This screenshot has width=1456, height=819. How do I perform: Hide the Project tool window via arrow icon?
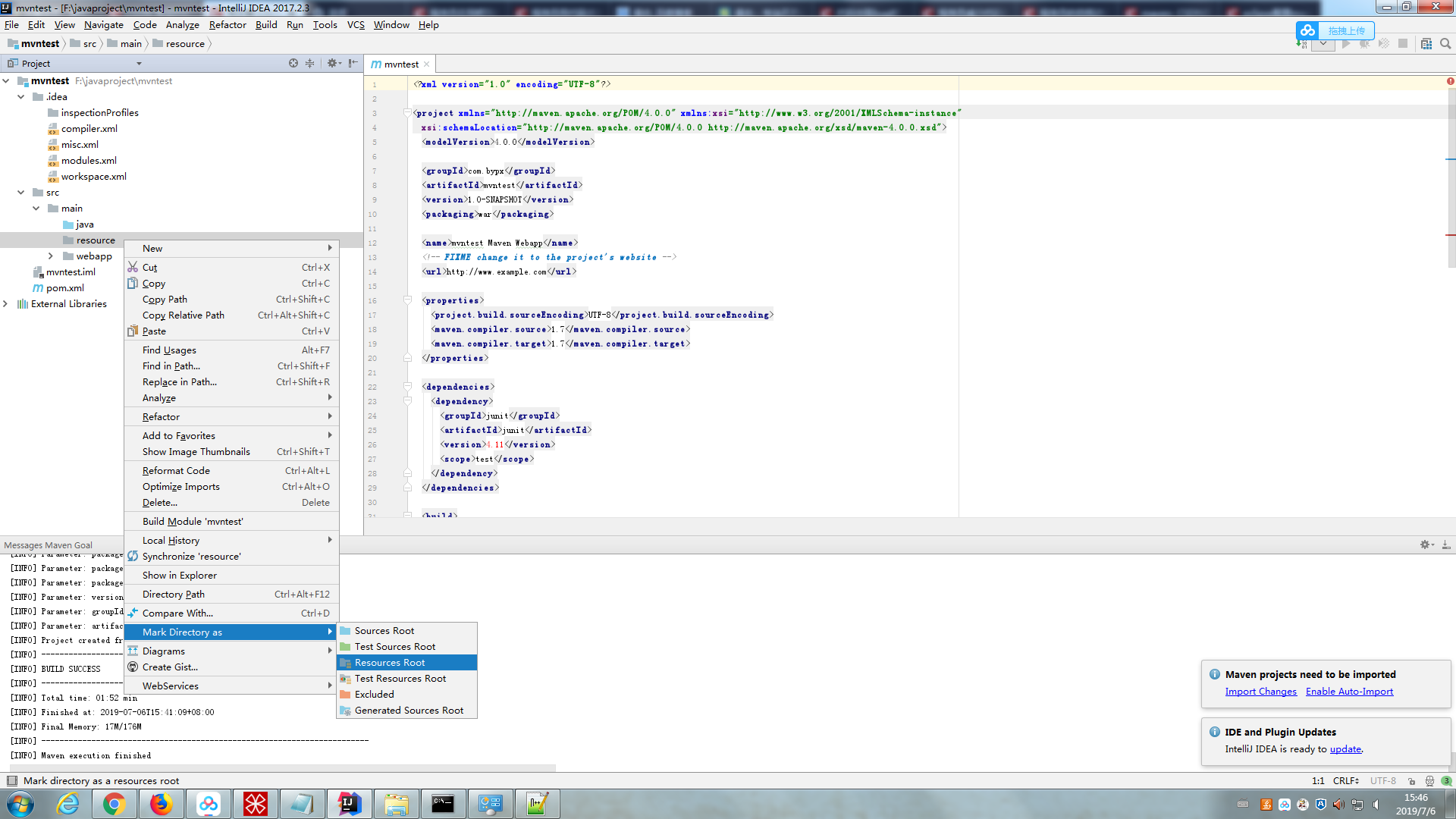click(353, 64)
